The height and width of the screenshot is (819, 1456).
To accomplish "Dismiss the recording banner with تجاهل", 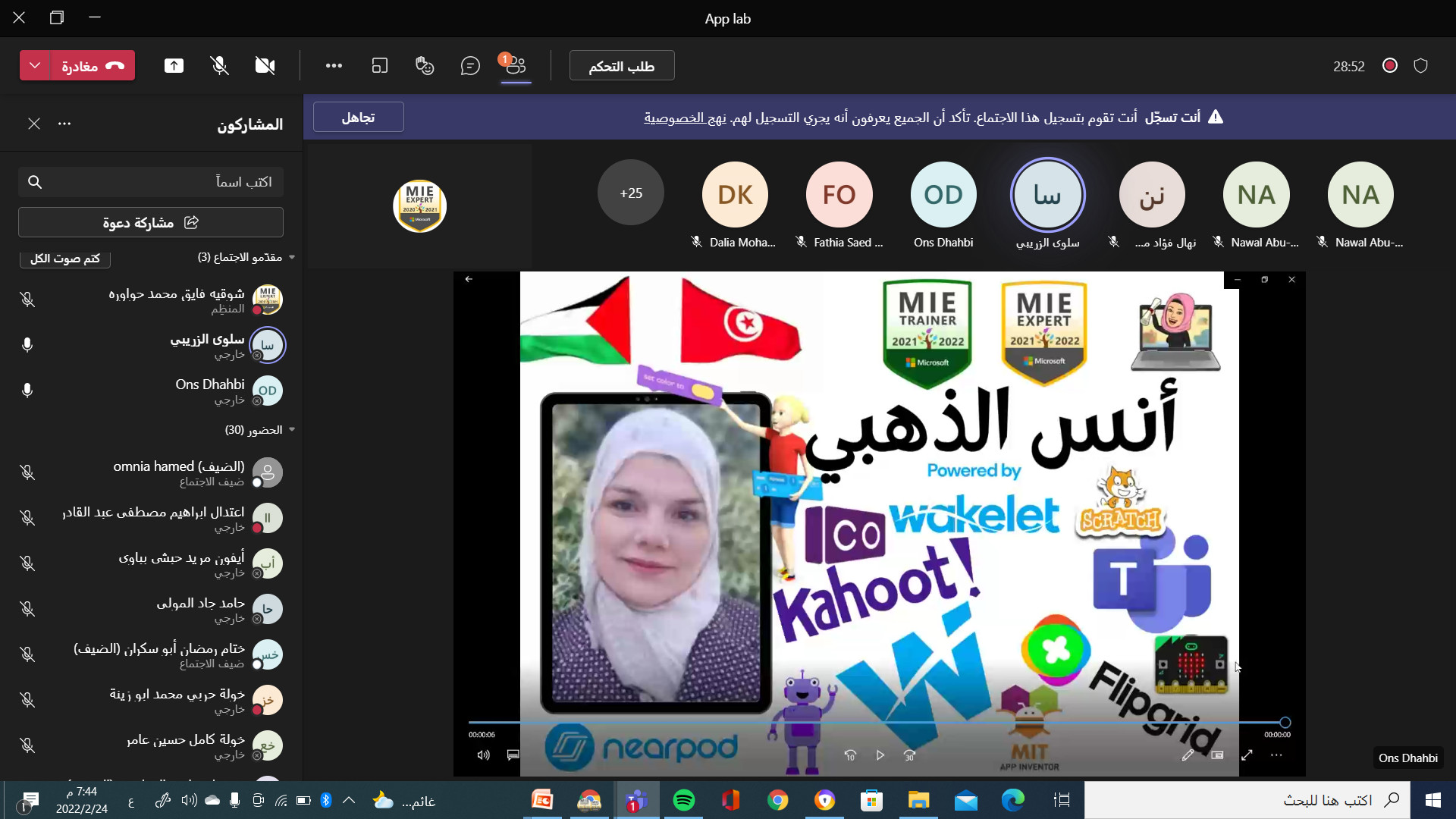I will pyautogui.click(x=358, y=118).
